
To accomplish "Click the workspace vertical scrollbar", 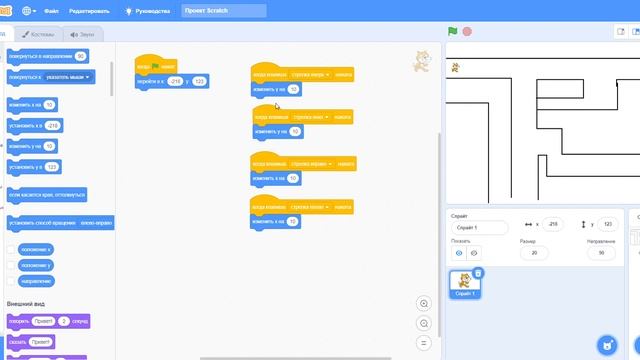I will pyautogui.click(x=440, y=235).
